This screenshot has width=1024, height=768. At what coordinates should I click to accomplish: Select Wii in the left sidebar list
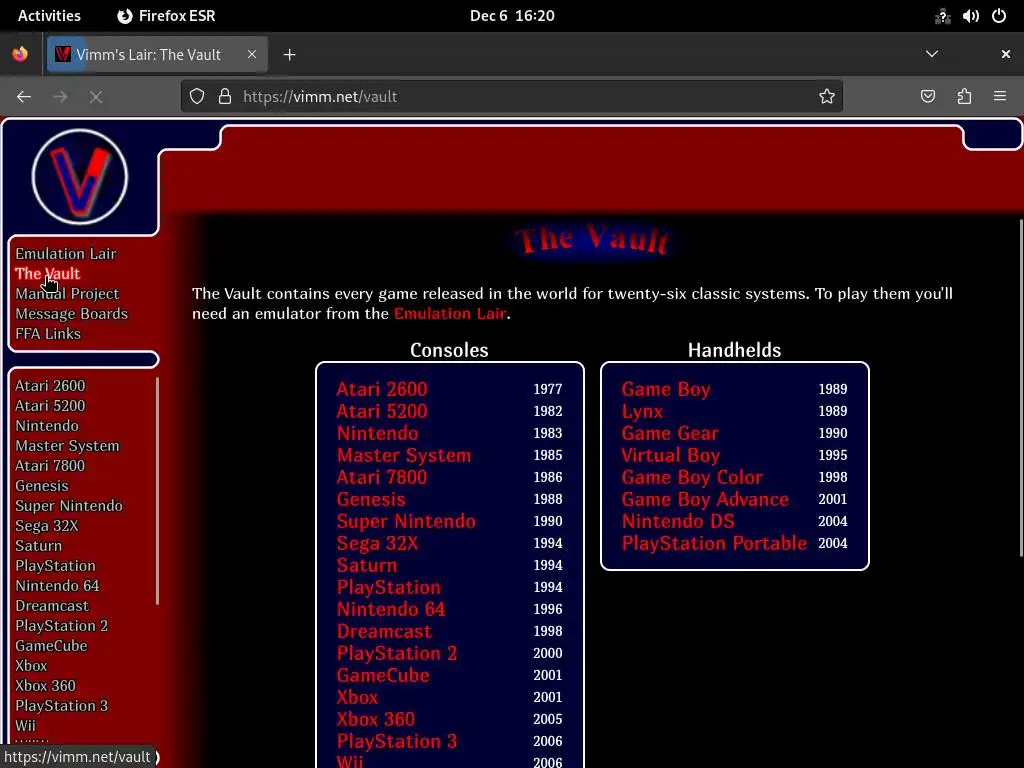(25, 726)
